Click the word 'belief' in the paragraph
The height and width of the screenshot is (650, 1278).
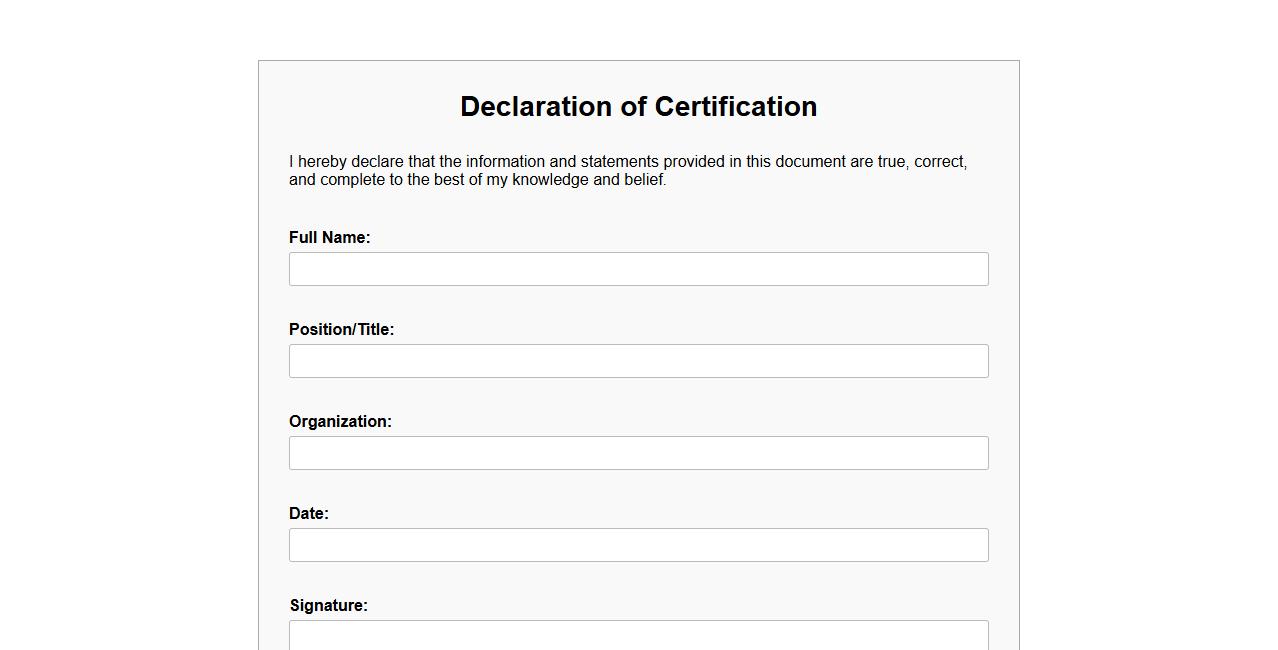[643, 180]
